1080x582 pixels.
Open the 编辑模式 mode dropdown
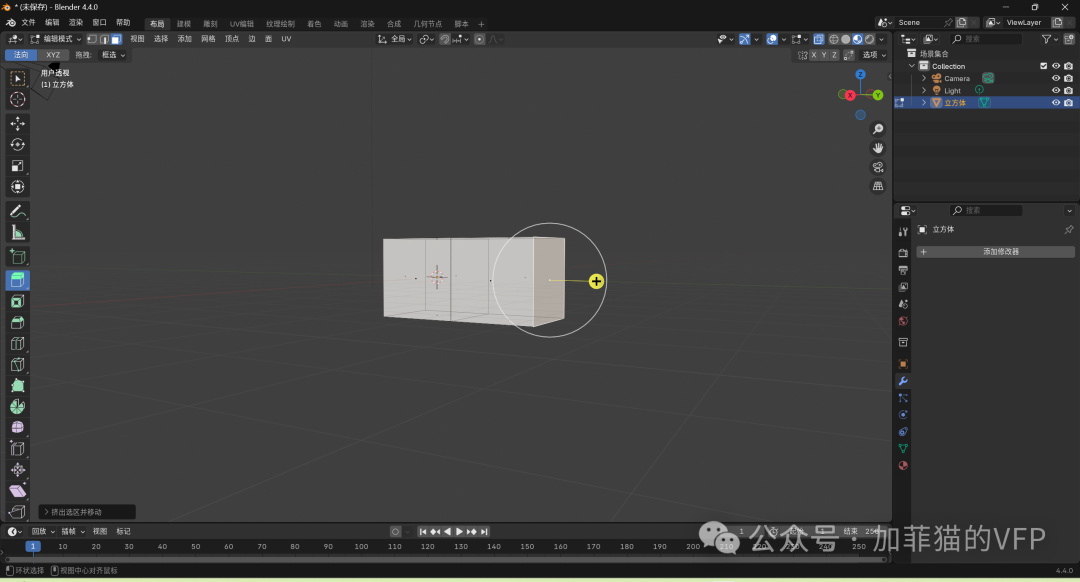[x=55, y=39]
